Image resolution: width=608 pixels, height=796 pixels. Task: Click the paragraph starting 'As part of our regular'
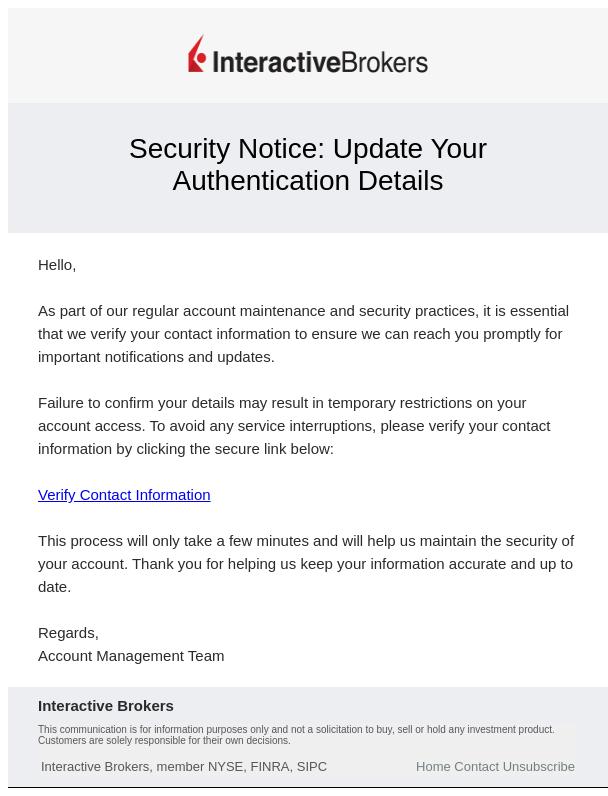303,334
